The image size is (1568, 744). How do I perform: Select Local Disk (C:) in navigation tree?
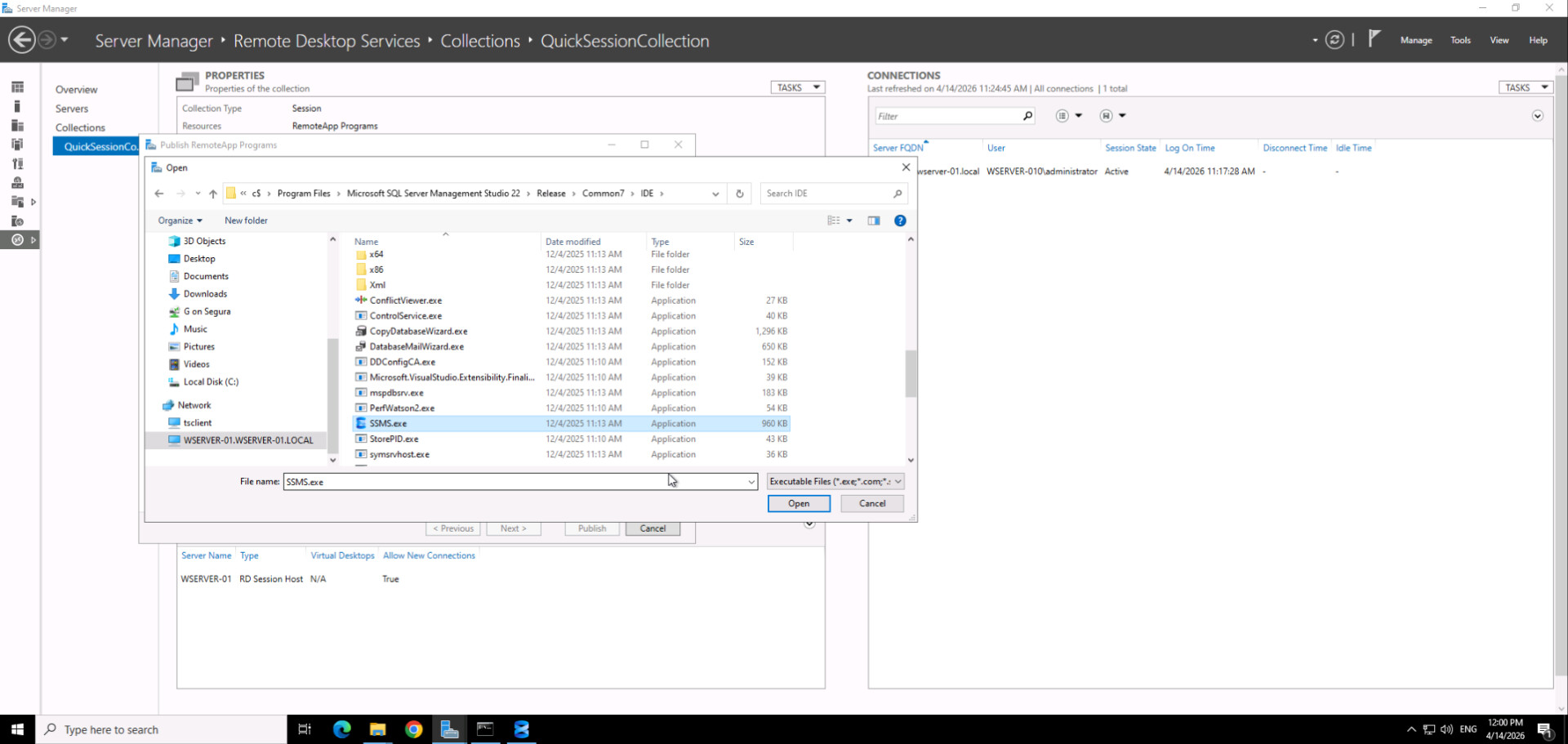click(211, 382)
